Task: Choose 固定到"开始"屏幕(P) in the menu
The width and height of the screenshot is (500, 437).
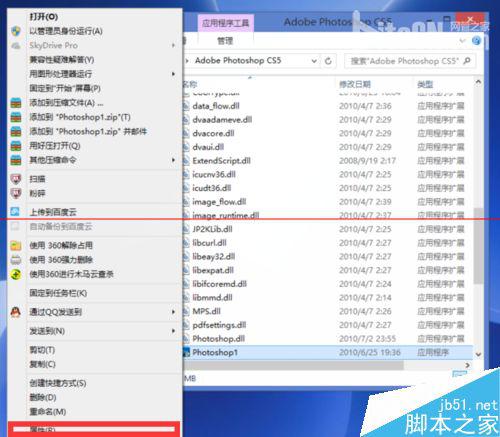Action: (65, 88)
